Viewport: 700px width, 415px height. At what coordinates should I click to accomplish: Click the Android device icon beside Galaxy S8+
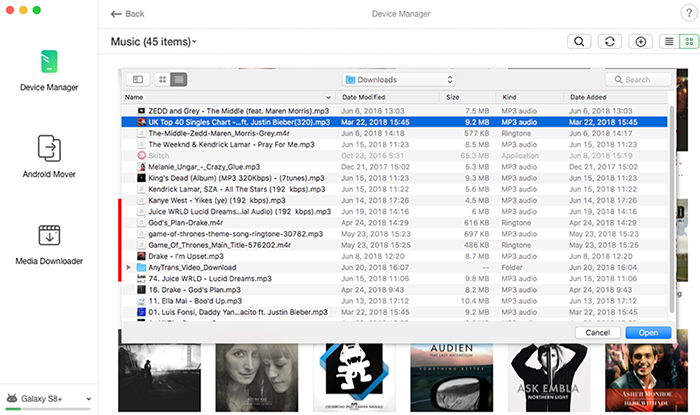[12, 398]
